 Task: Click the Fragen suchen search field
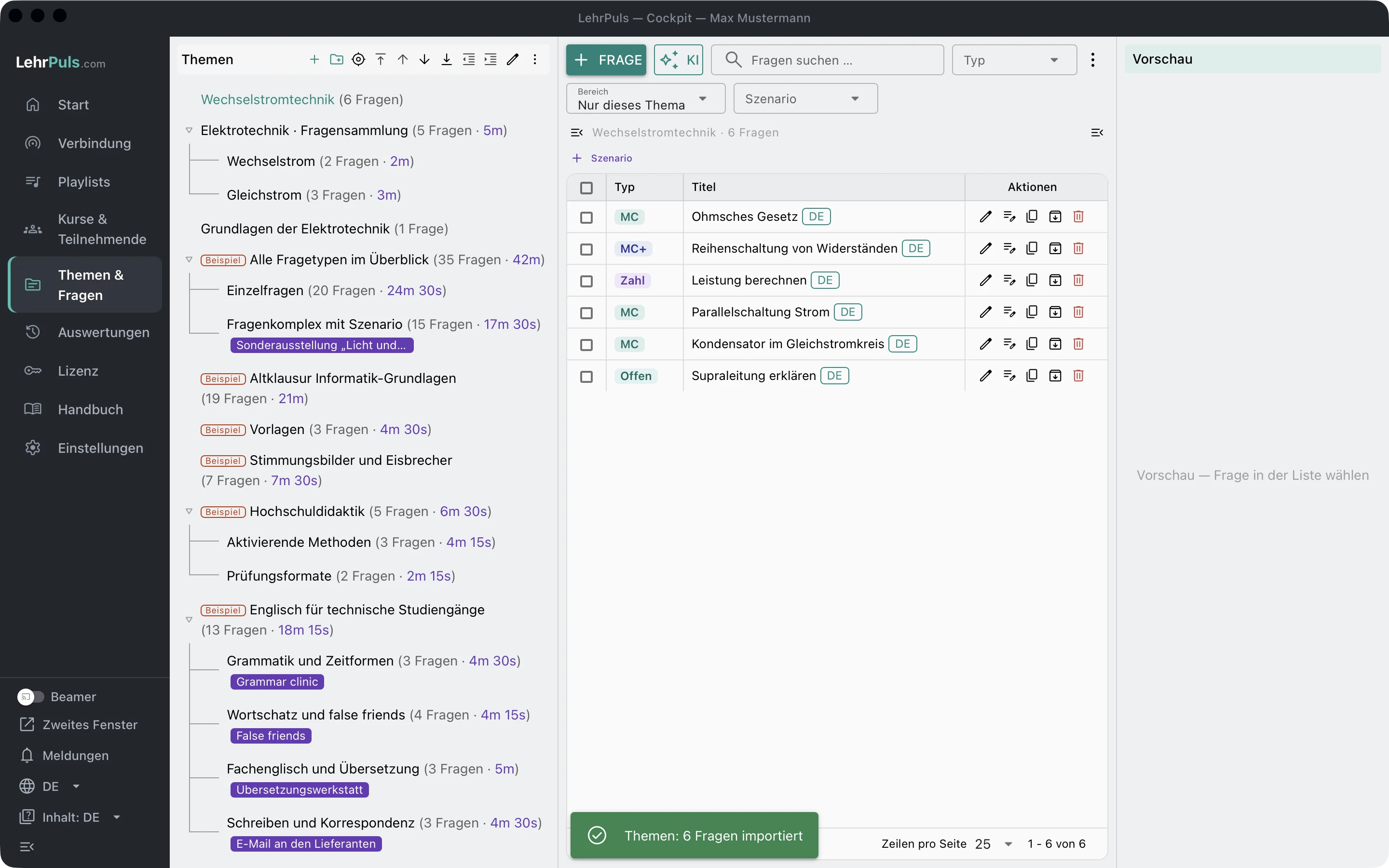tap(828, 60)
